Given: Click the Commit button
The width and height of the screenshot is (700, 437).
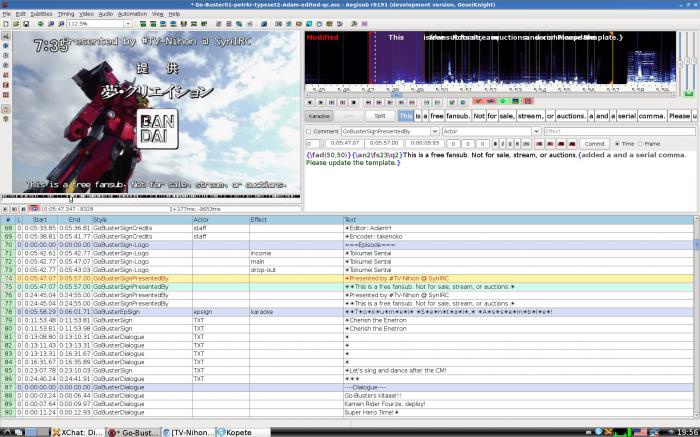Looking at the screenshot, I should (594, 144).
